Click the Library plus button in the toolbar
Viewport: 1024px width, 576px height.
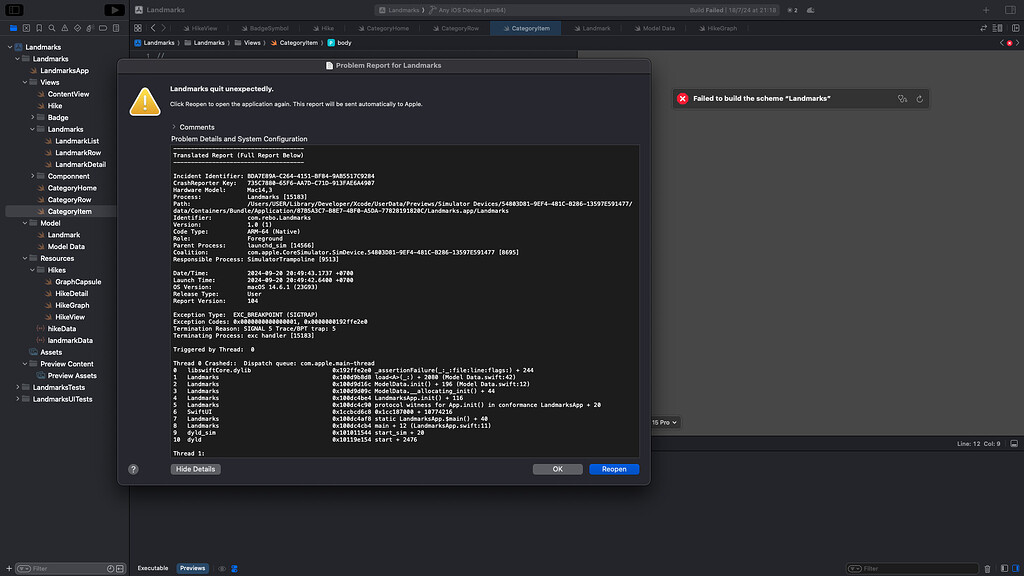985,9
